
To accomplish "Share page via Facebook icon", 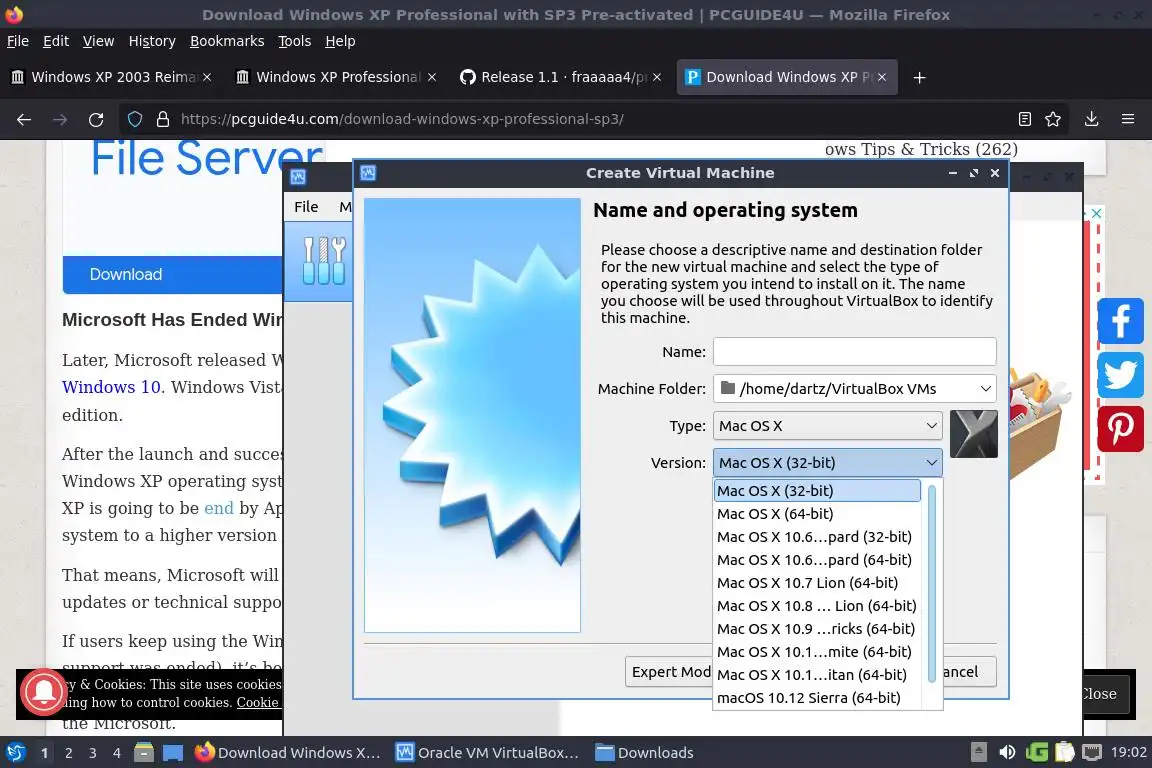I will [1120, 320].
